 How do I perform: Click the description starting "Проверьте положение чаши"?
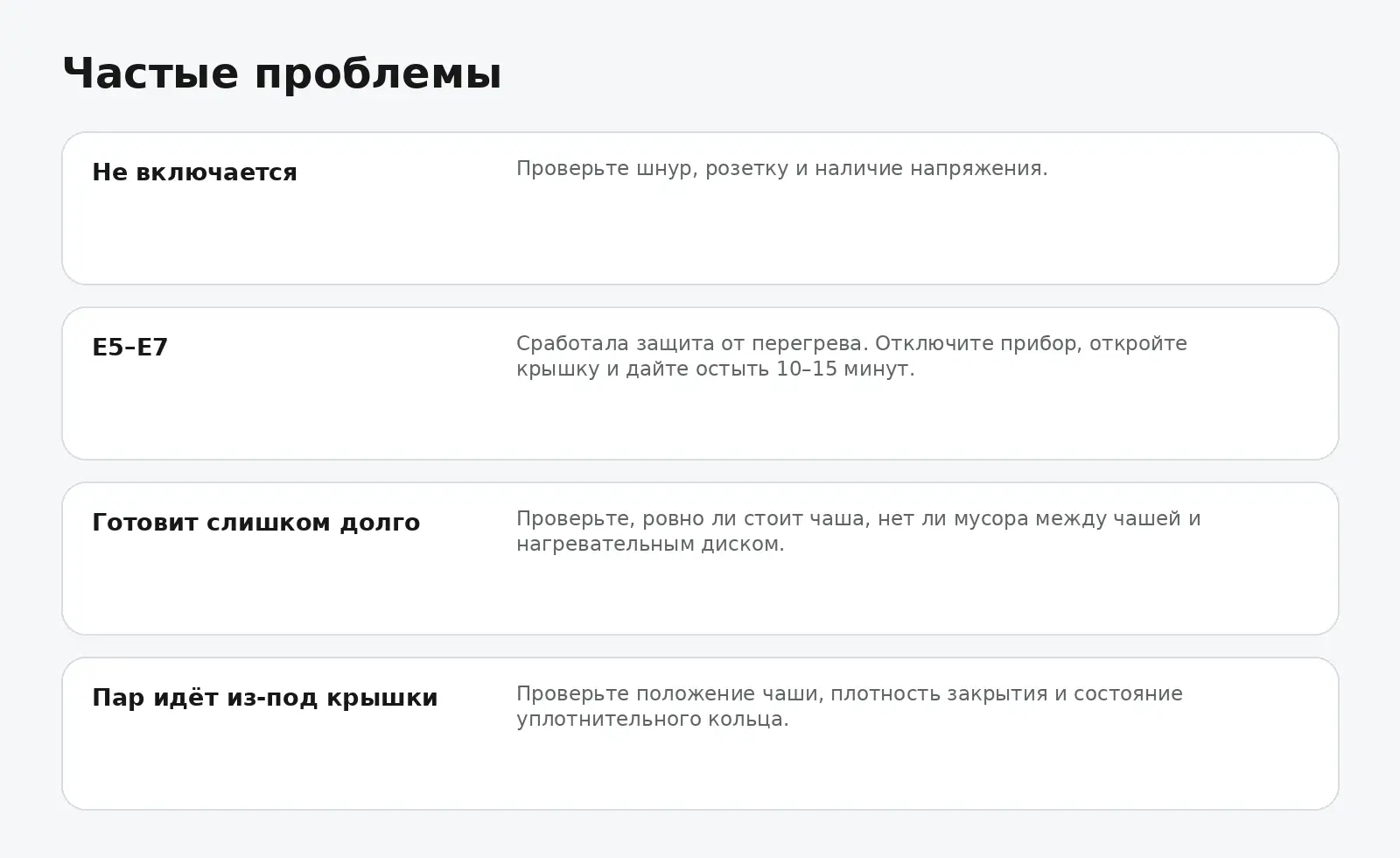(x=849, y=706)
